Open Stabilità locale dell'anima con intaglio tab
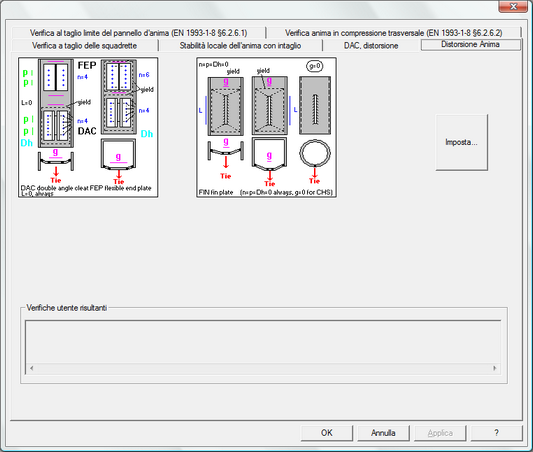Screen dimensions: 533x452 click(240, 46)
